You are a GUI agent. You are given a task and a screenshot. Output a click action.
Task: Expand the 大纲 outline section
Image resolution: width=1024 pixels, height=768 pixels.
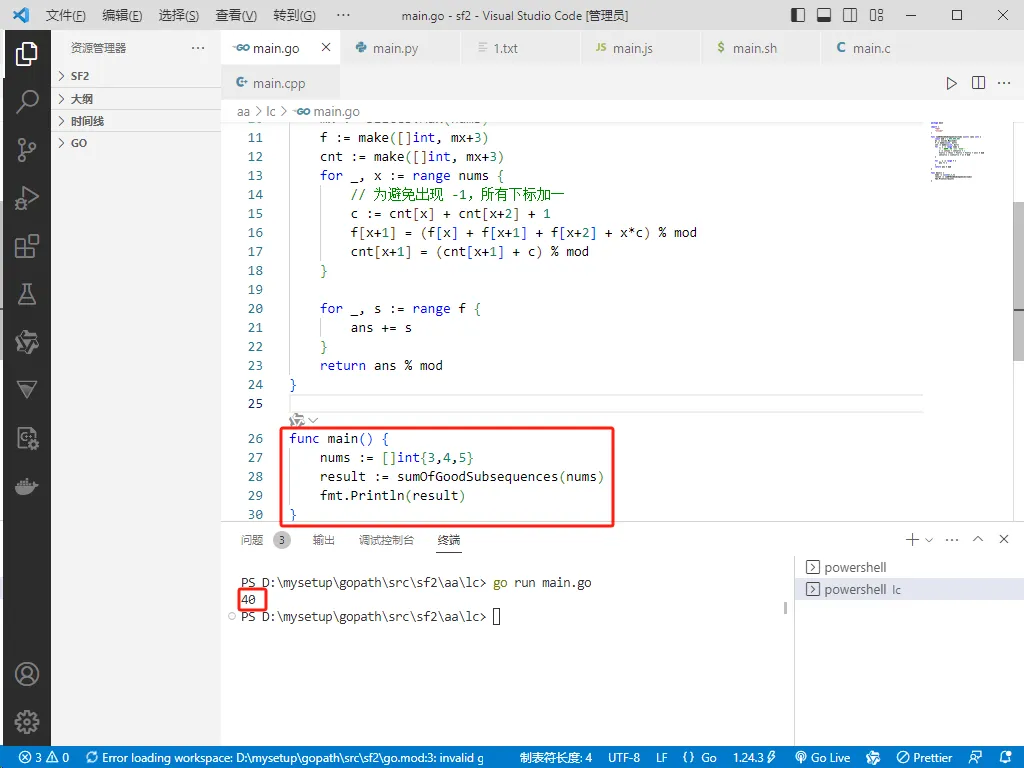tap(136, 99)
